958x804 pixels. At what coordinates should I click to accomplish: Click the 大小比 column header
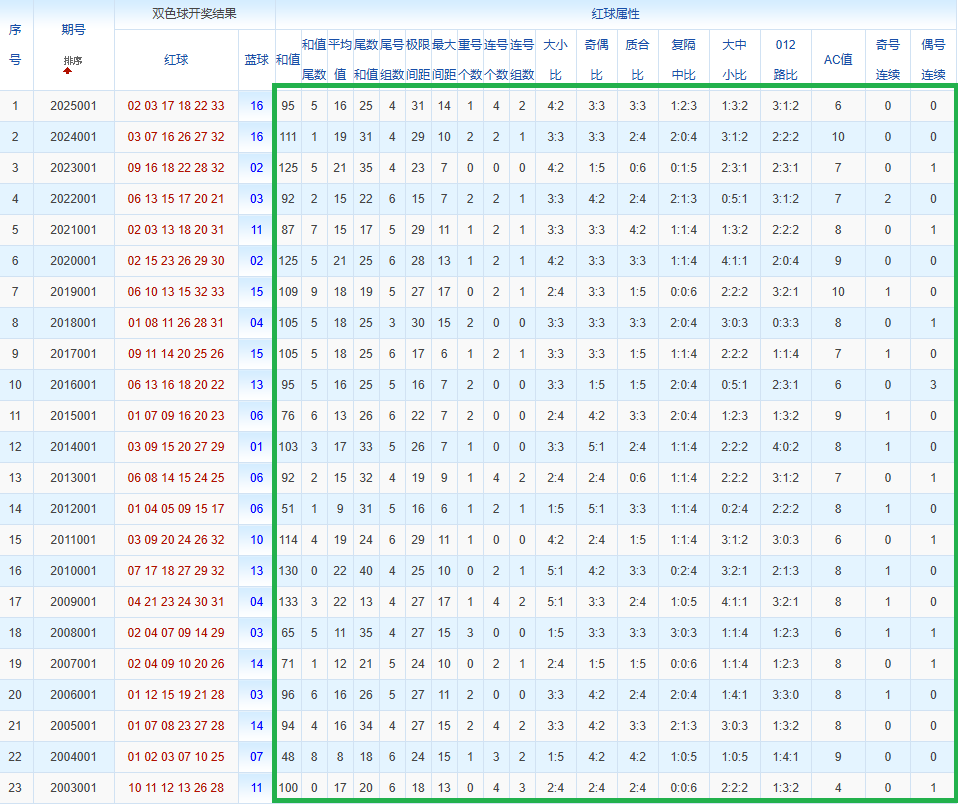click(554, 59)
